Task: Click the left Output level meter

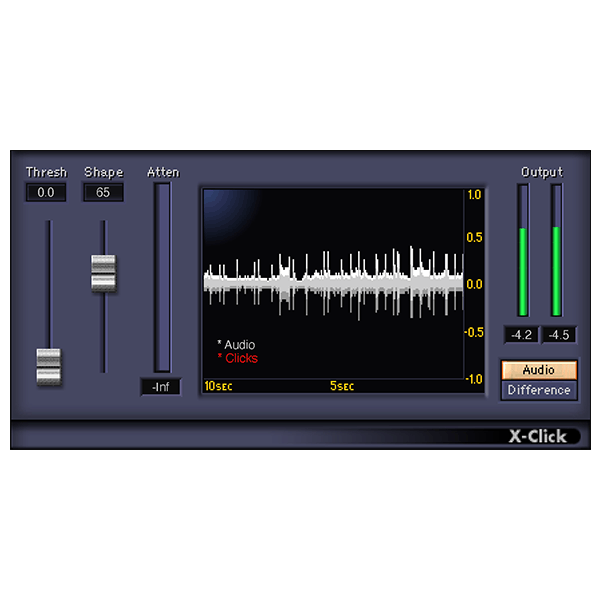Action: (x=522, y=250)
